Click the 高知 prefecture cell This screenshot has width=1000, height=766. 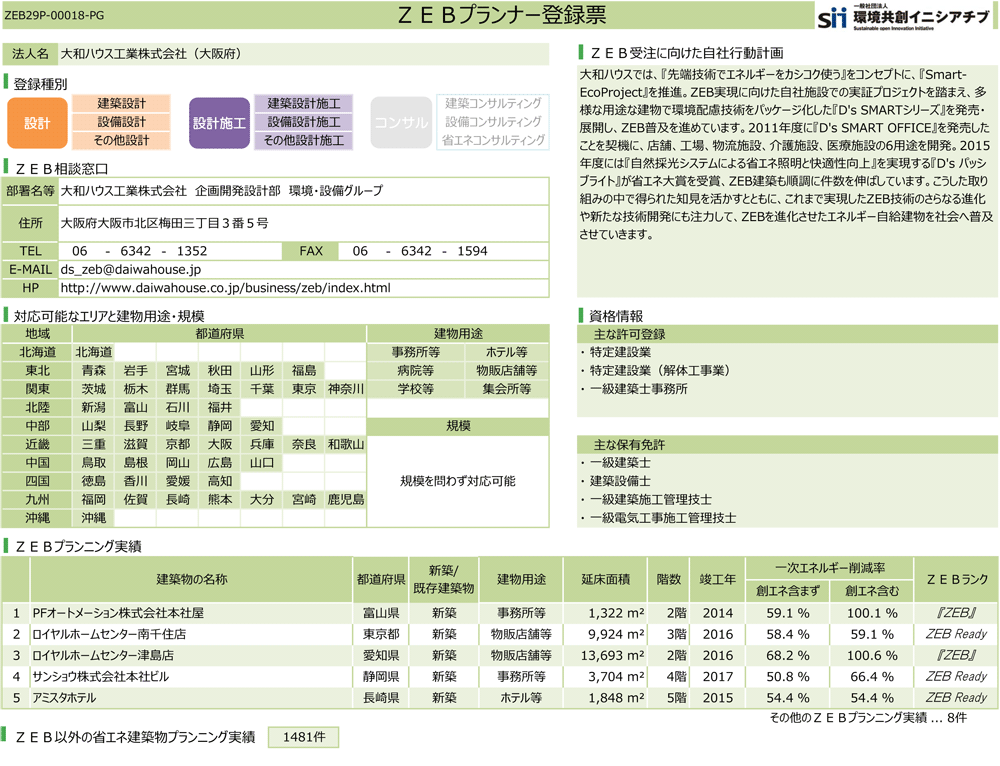click(219, 482)
